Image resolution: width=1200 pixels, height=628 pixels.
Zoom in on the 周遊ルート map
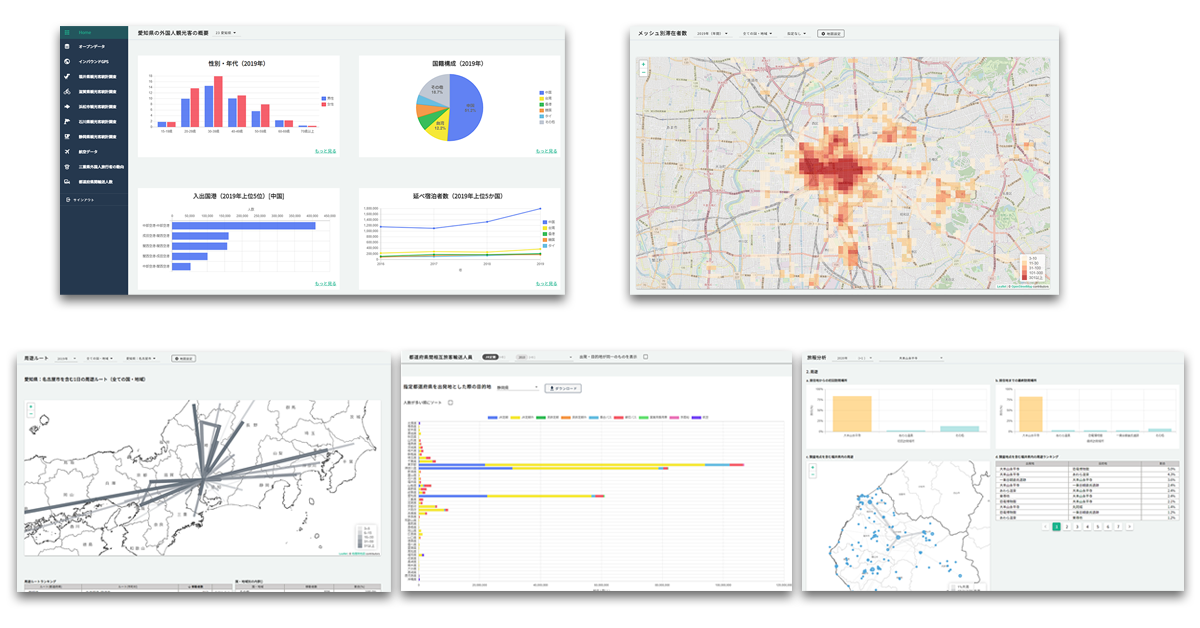(x=30, y=407)
